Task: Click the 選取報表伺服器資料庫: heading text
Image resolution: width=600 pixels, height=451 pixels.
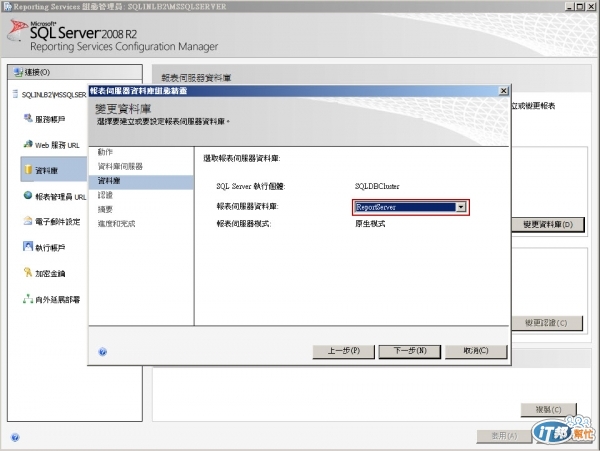Action: 241,158
